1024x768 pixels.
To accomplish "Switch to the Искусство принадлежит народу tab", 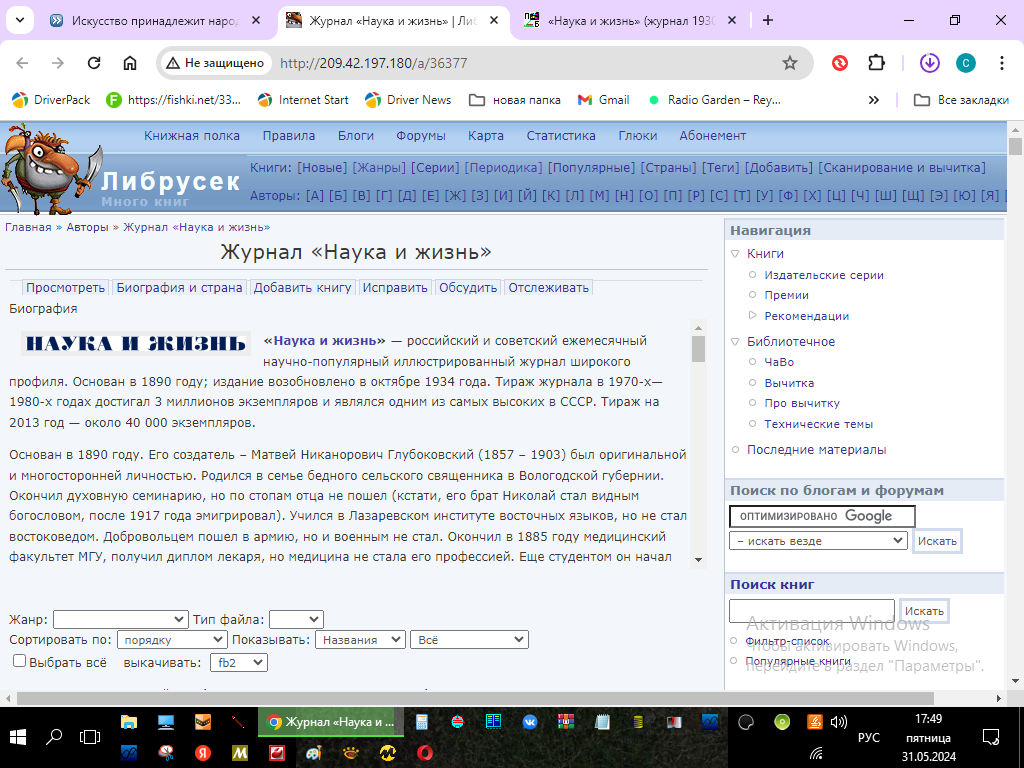I will point(156,20).
